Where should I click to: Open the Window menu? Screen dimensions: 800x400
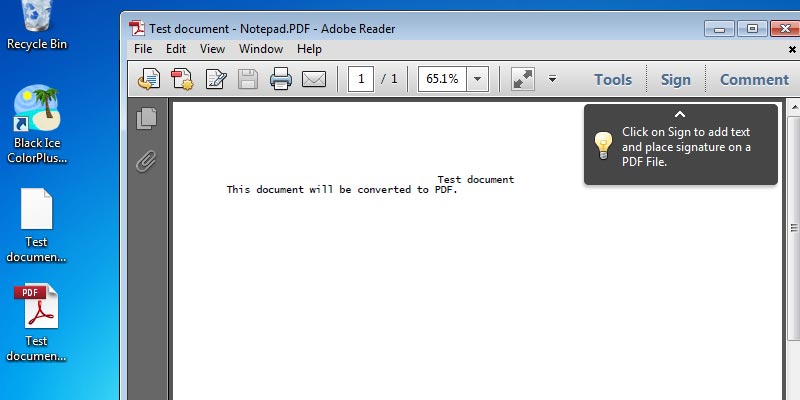pyautogui.click(x=260, y=48)
